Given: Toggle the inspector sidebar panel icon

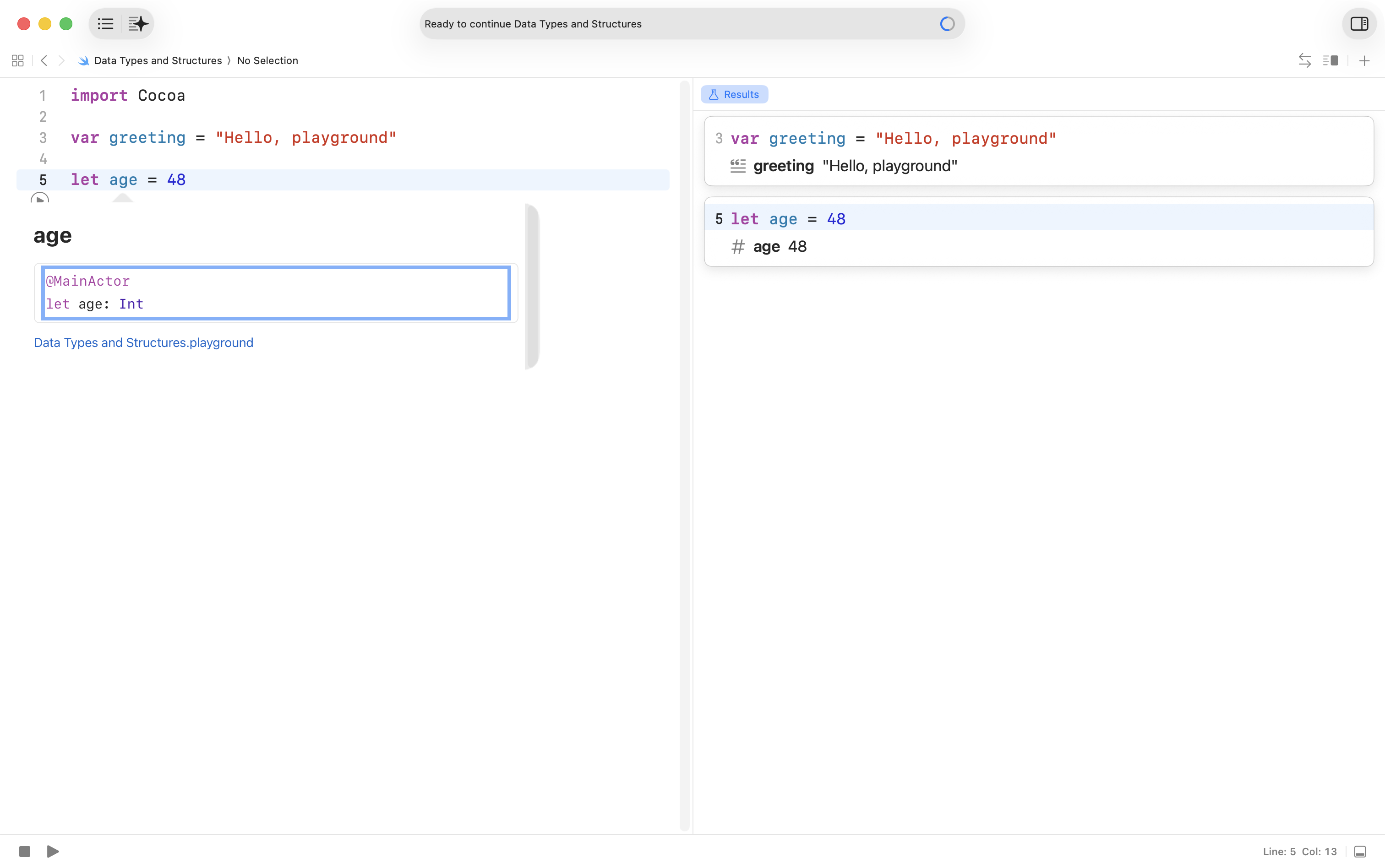Looking at the screenshot, I should (x=1358, y=23).
